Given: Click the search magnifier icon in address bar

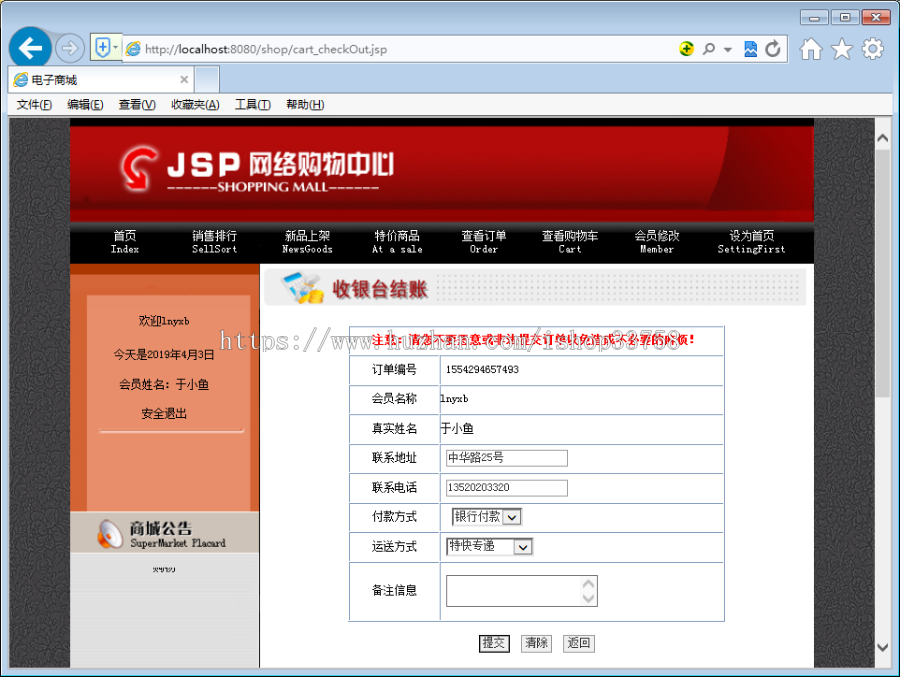Looking at the screenshot, I should click(x=709, y=49).
